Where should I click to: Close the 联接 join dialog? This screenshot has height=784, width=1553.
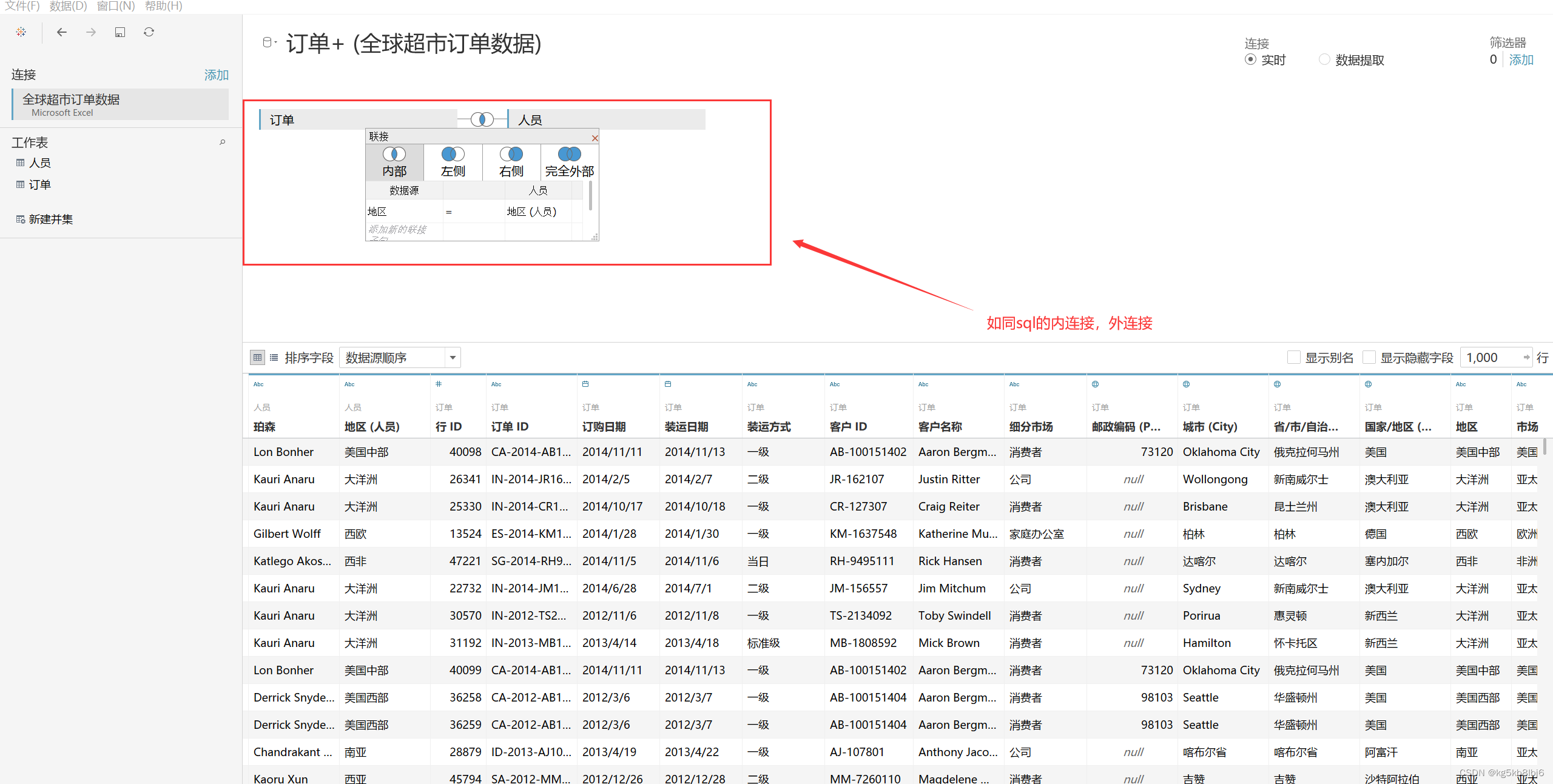click(595, 138)
